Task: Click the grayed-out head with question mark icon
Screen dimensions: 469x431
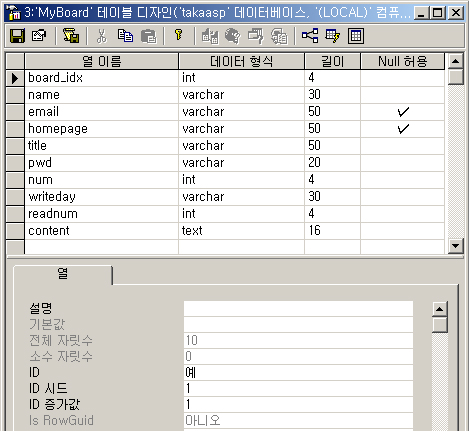Action: click(x=233, y=36)
